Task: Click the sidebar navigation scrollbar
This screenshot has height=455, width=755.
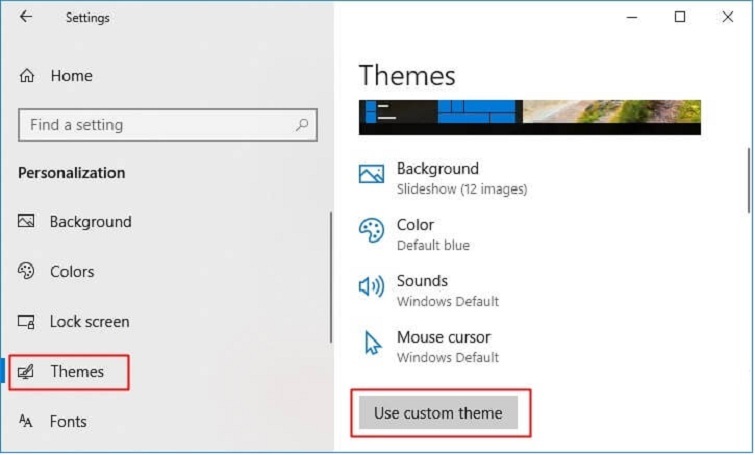Action: pos(330,275)
